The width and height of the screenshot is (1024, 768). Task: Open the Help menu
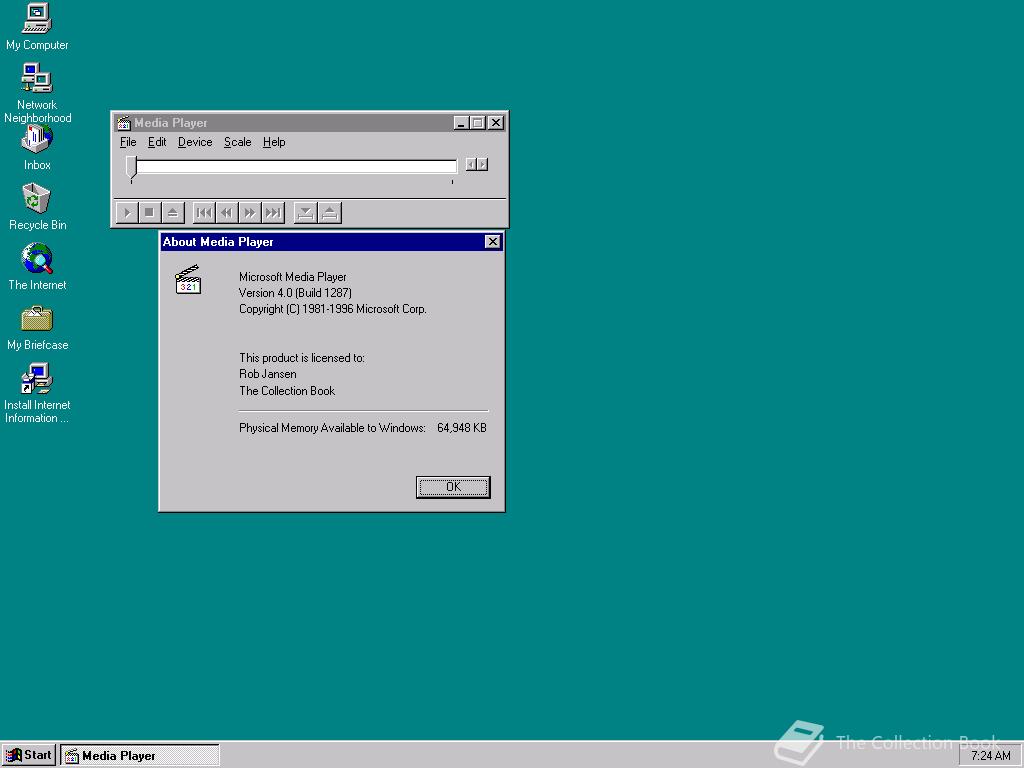click(x=274, y=142)
